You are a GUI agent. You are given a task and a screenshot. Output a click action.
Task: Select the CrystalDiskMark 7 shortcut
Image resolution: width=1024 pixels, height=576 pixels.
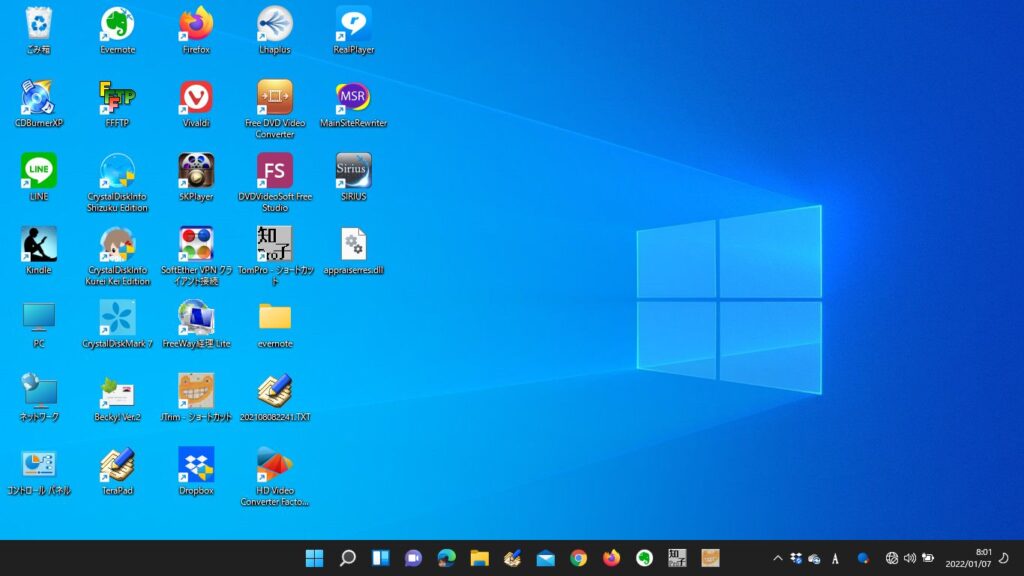coord(117,318)
